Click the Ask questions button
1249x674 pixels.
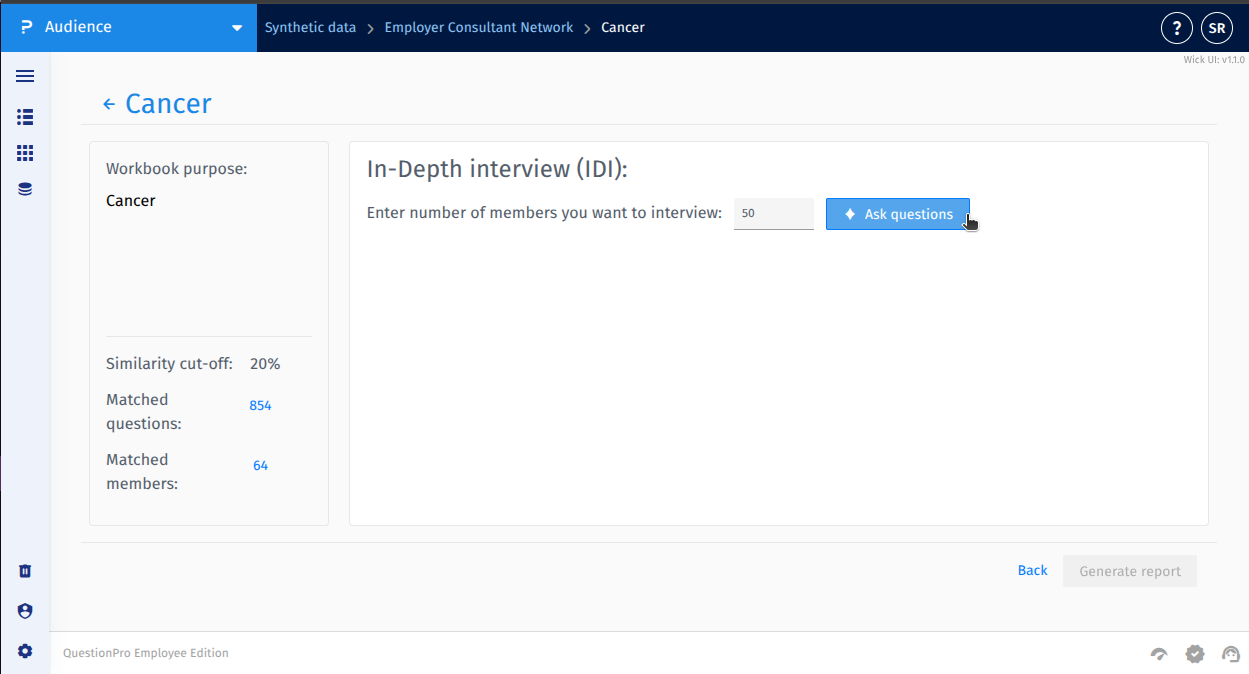[x=897, y=214]
